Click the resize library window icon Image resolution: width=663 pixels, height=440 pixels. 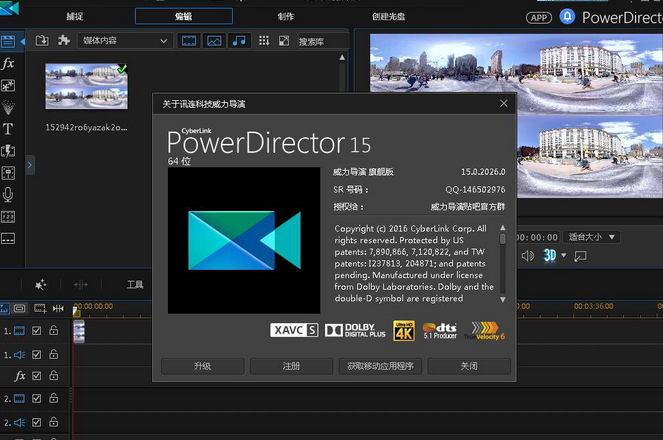[x=284, y=41]
